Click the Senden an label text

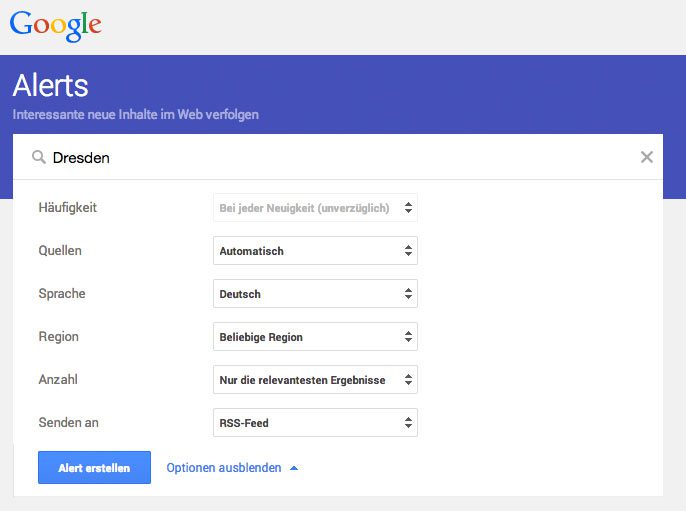click(x=68, y=423)
